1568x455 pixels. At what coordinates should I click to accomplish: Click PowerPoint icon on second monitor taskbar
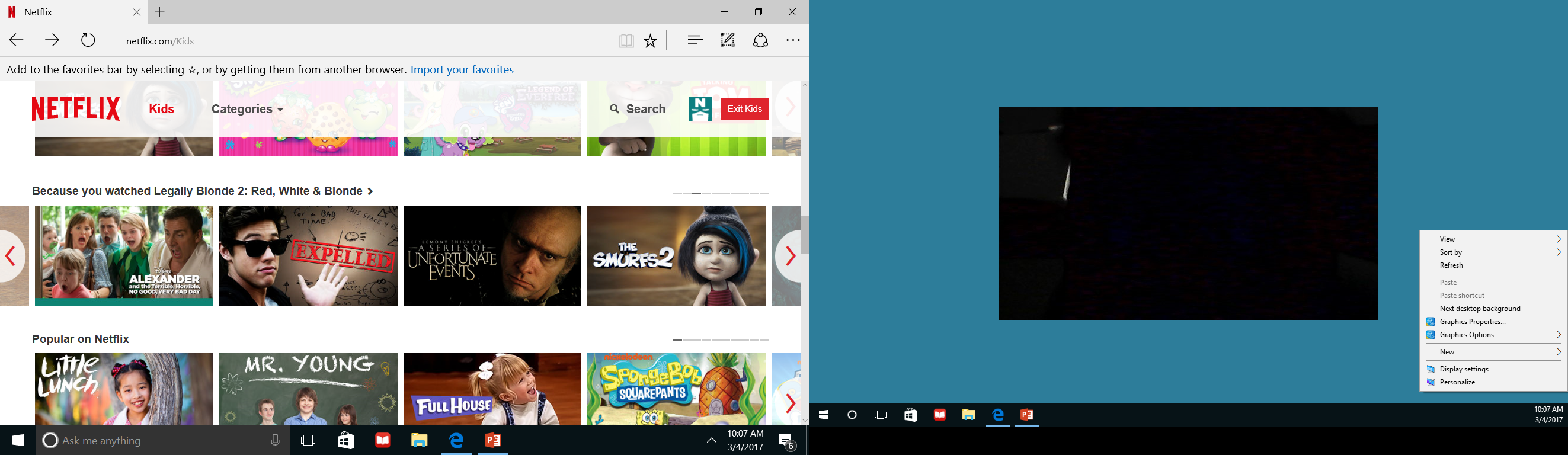1027,415
